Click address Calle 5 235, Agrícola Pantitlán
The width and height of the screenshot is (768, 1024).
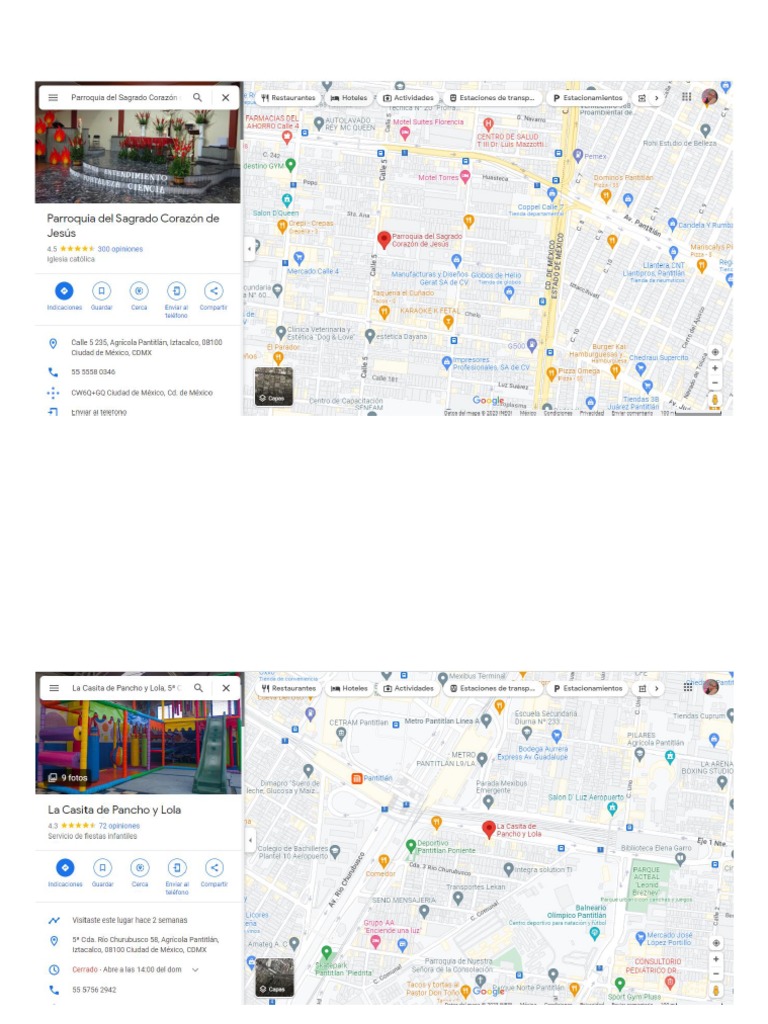(x=146, y=347)
